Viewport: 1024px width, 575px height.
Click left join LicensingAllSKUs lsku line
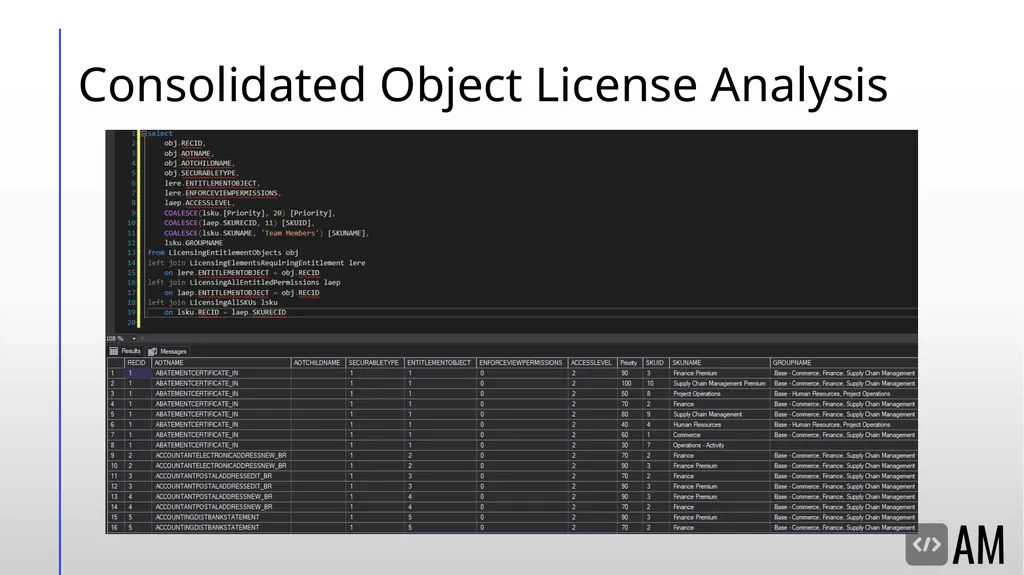[212, 303]
